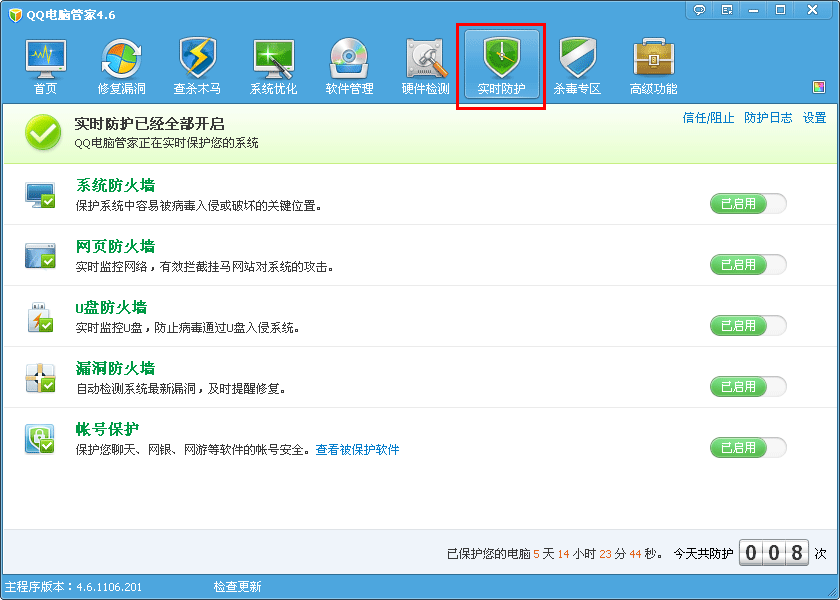Toggle the 帐号保护 已启用 switch

click(748, 448)
